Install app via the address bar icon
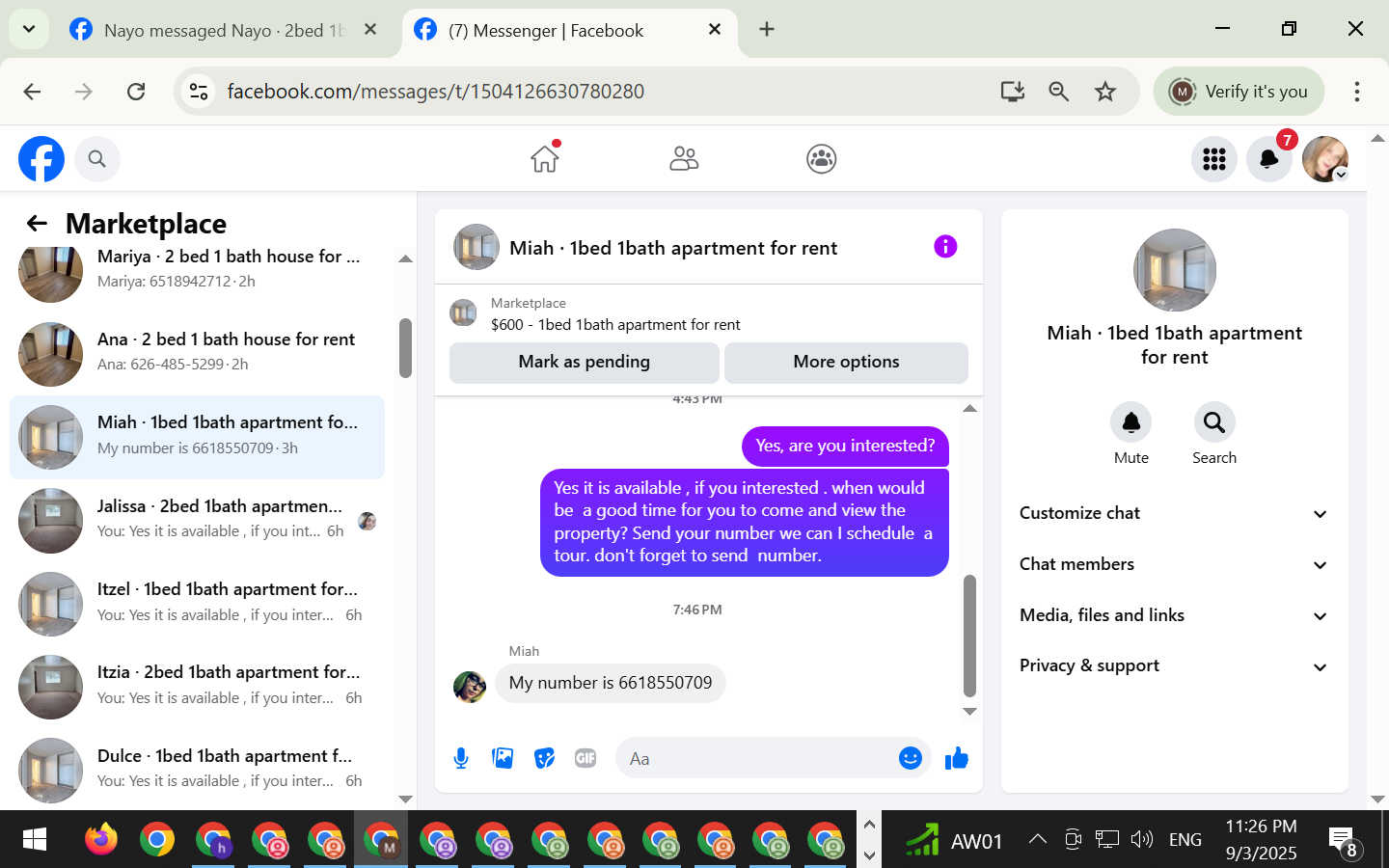This screenshot has width=1389, height=868. tap(1013, 92)
